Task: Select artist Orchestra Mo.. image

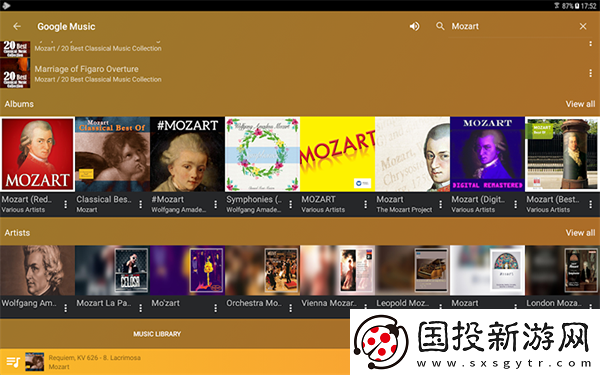Action: tap(262, 271)
